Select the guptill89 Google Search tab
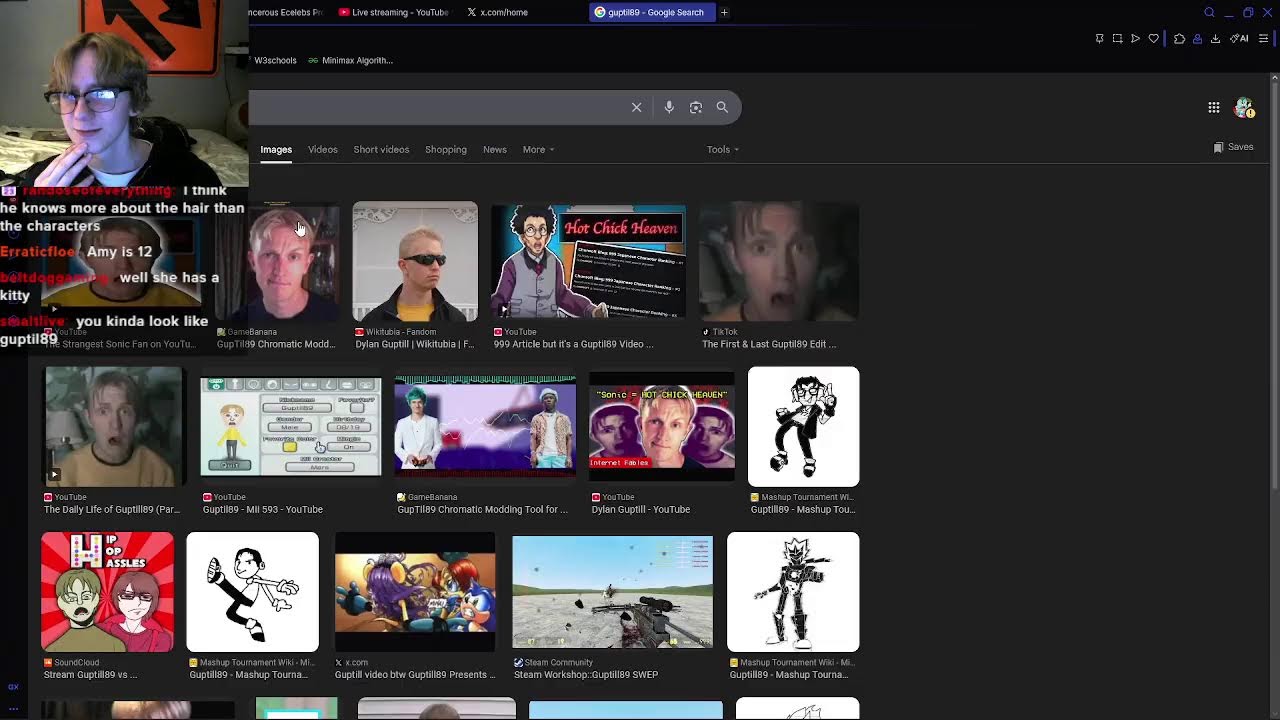1280x720 pixels. (x=650, y=12)
